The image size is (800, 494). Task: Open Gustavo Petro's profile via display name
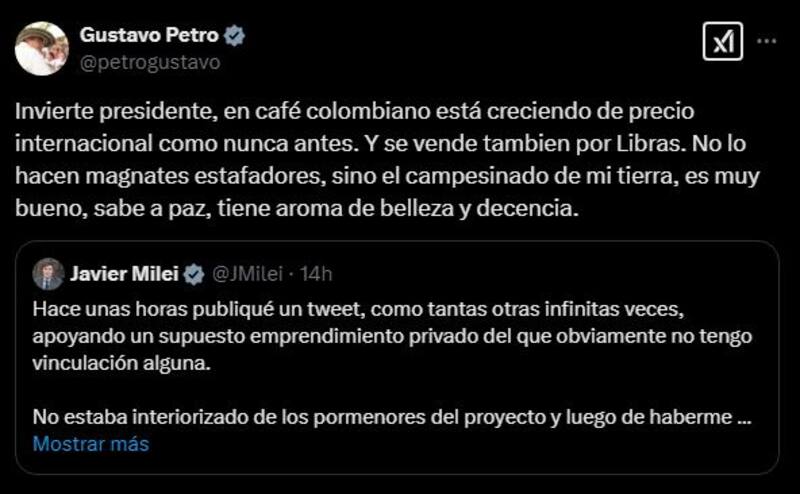150,37
